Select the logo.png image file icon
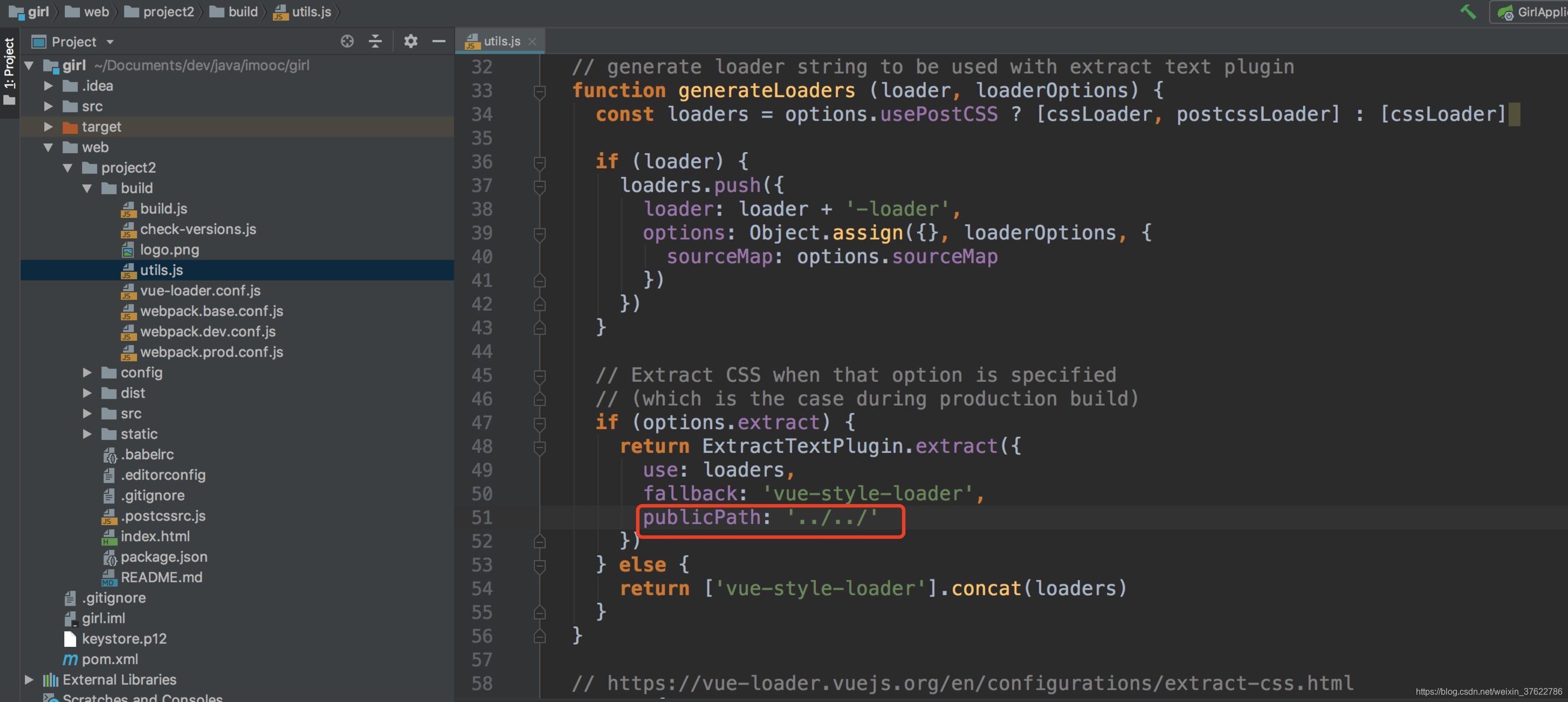Image resolution: width=1568 pixels, height=702 pixels. coord(128,250)
